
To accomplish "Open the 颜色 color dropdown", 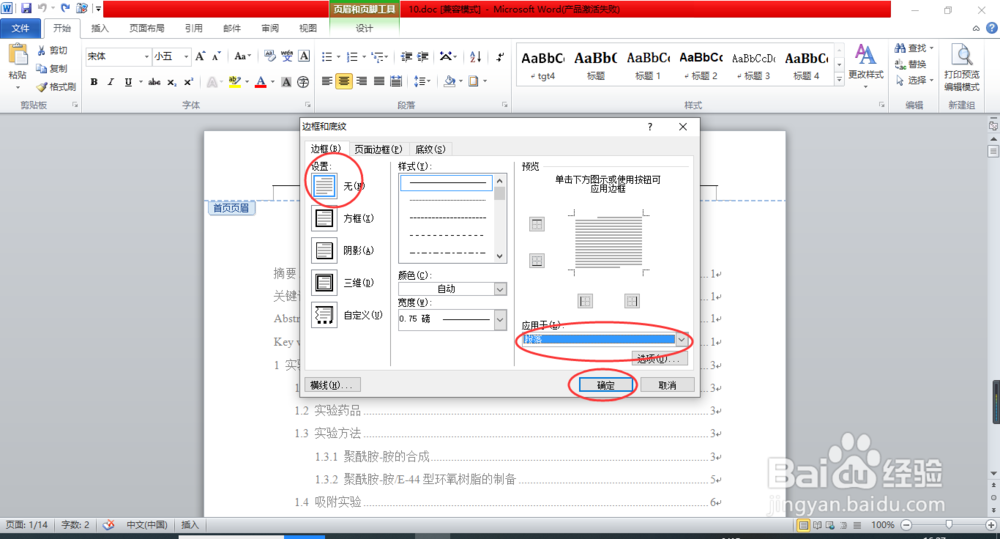I will click(x=500, y=289).
